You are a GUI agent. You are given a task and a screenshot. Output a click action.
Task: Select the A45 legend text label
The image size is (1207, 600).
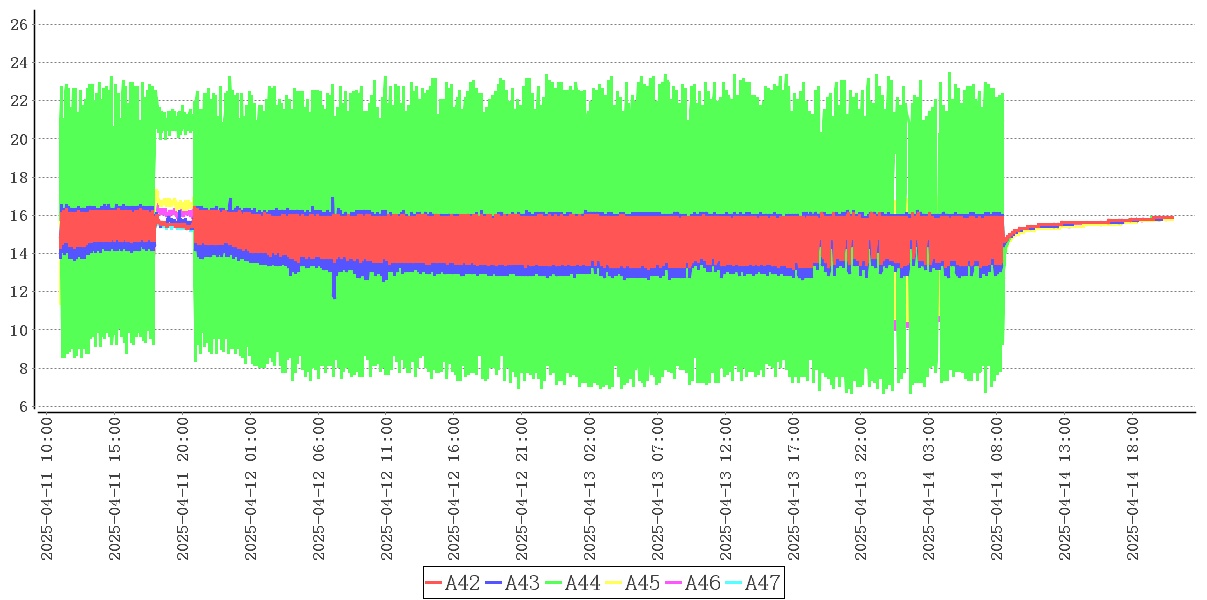pyautogui.click(x=642, y=583)
